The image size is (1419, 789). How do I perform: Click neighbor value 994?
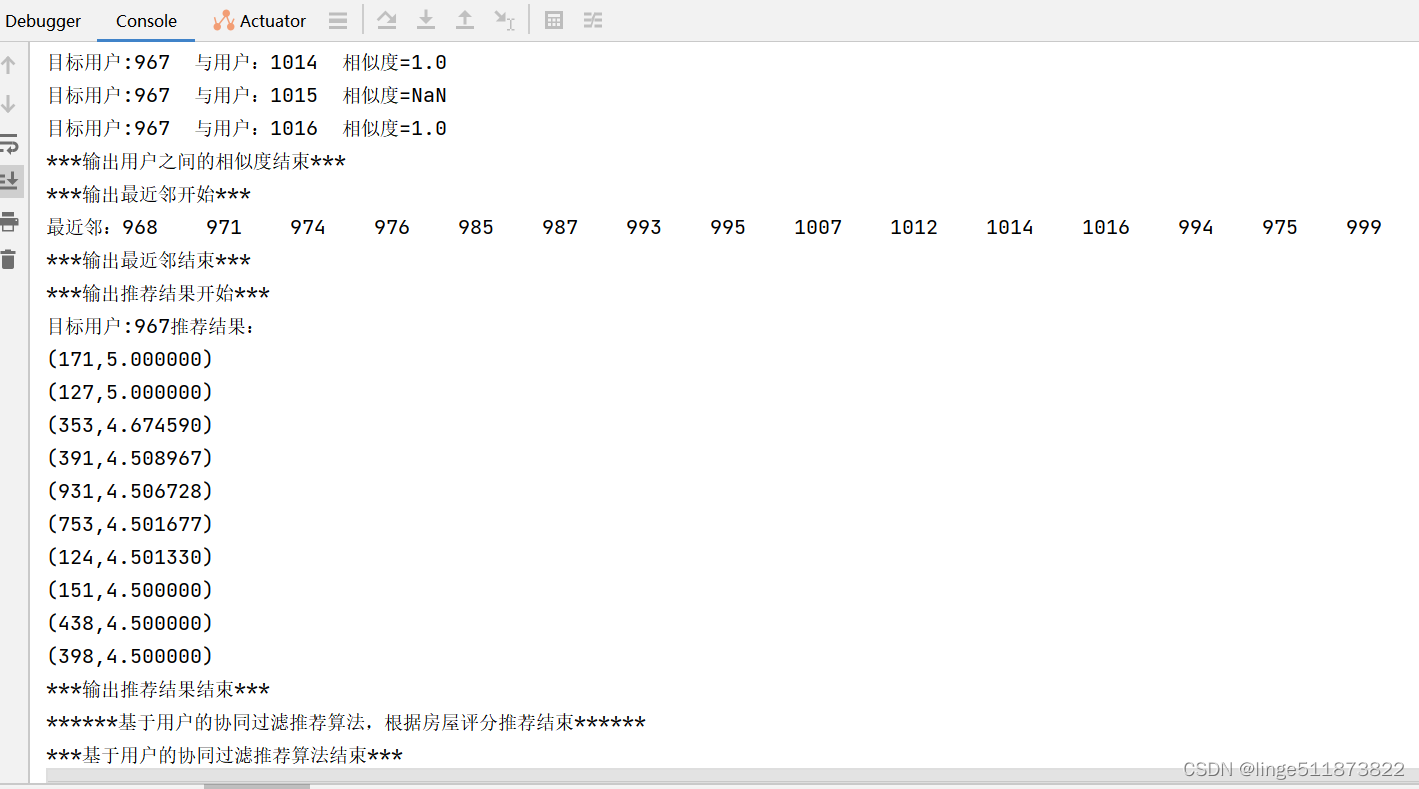tap(1196, 228)
